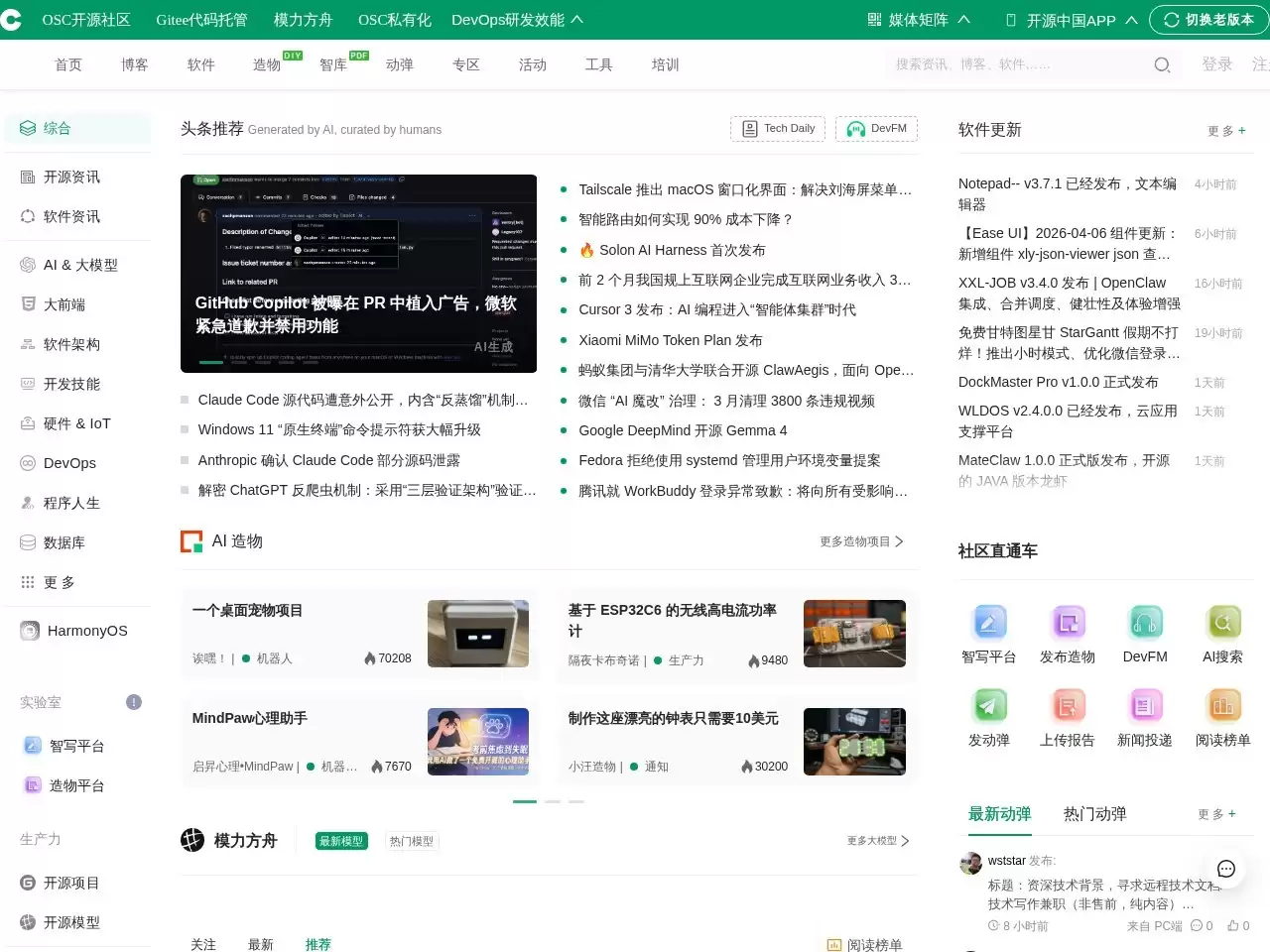The width and height of the screenshot is (1270, 952).
Task: Click AI搜索 icon in 社区直通车
Action: (x=1222, y=623)
